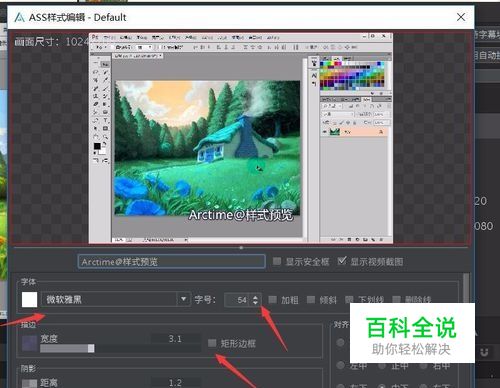
Task: Enable the 显示安全框 checkbox
Action: [277, 261]
